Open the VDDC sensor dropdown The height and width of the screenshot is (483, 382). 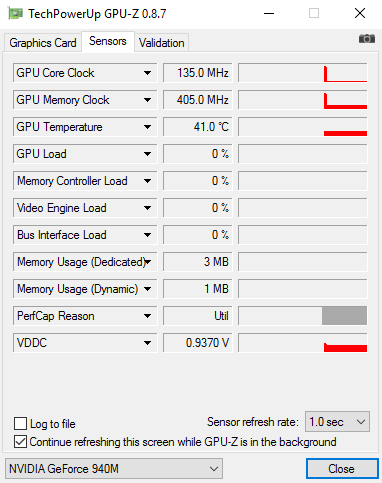click(x=147, y=343)
